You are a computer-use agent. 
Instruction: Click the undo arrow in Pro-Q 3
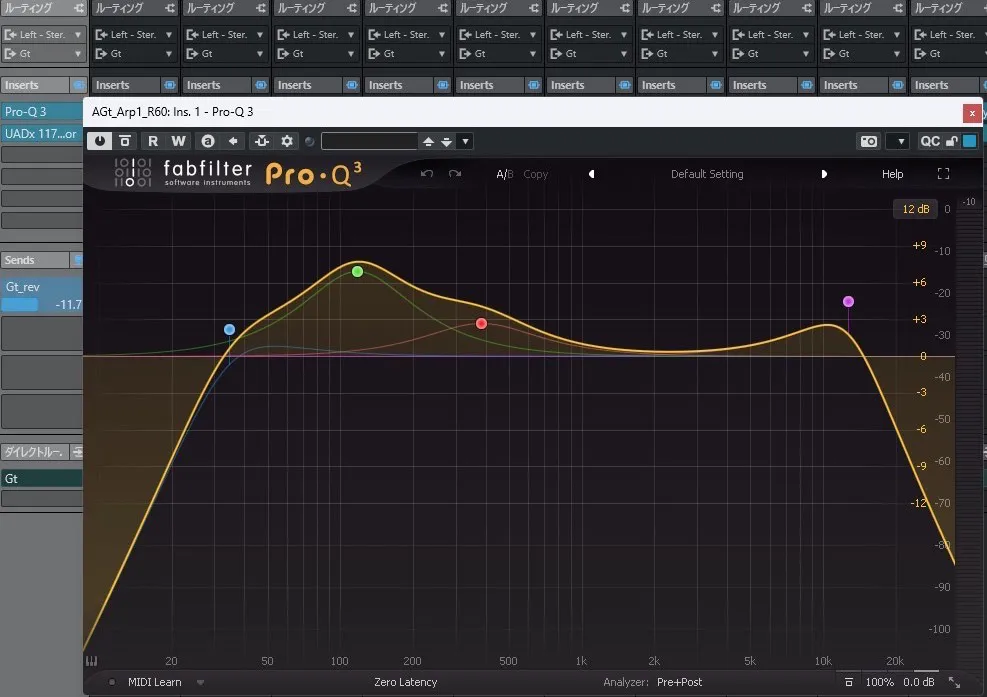427,174
